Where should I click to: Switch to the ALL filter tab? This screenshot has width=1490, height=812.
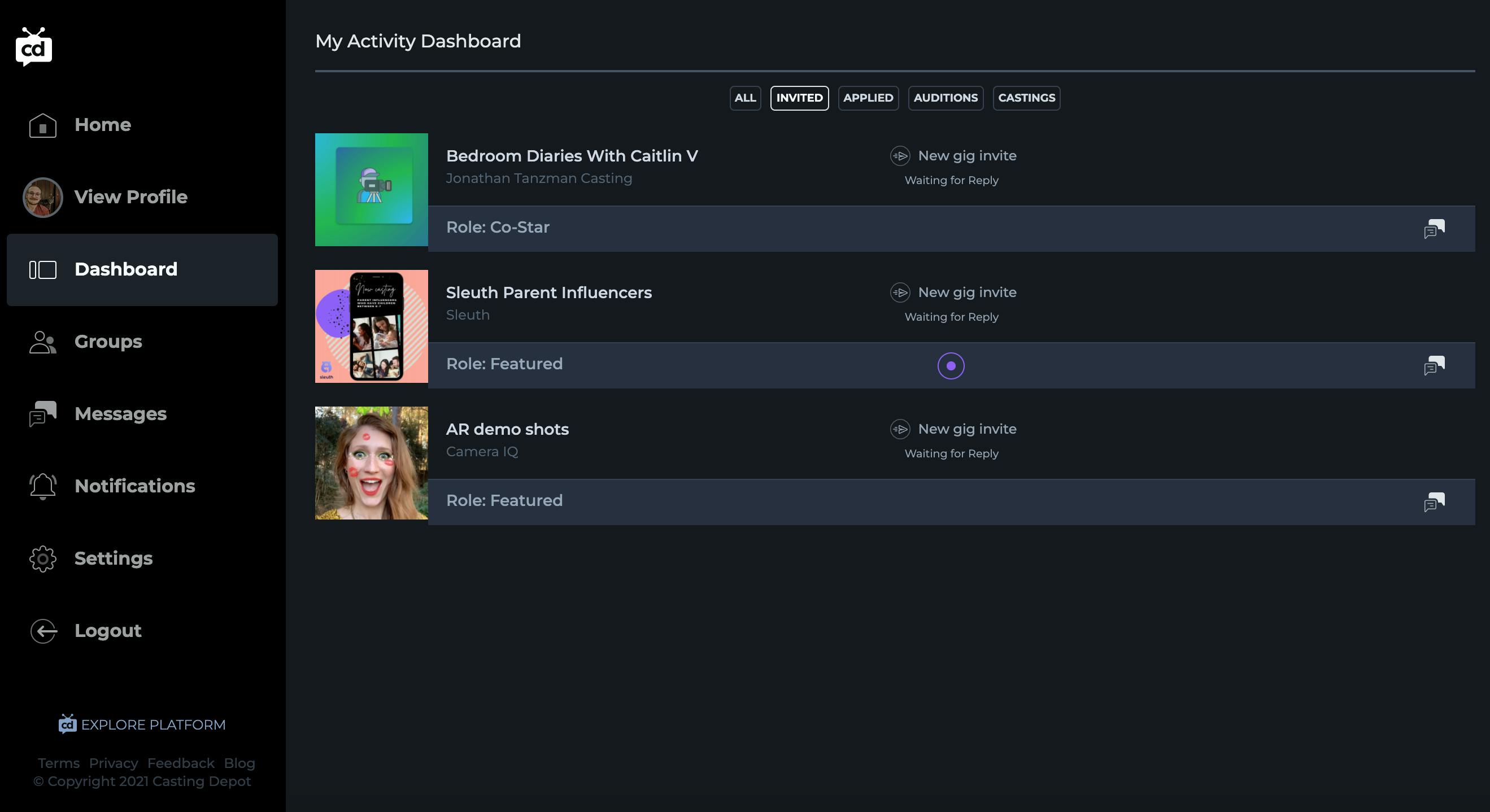[745, 98]
